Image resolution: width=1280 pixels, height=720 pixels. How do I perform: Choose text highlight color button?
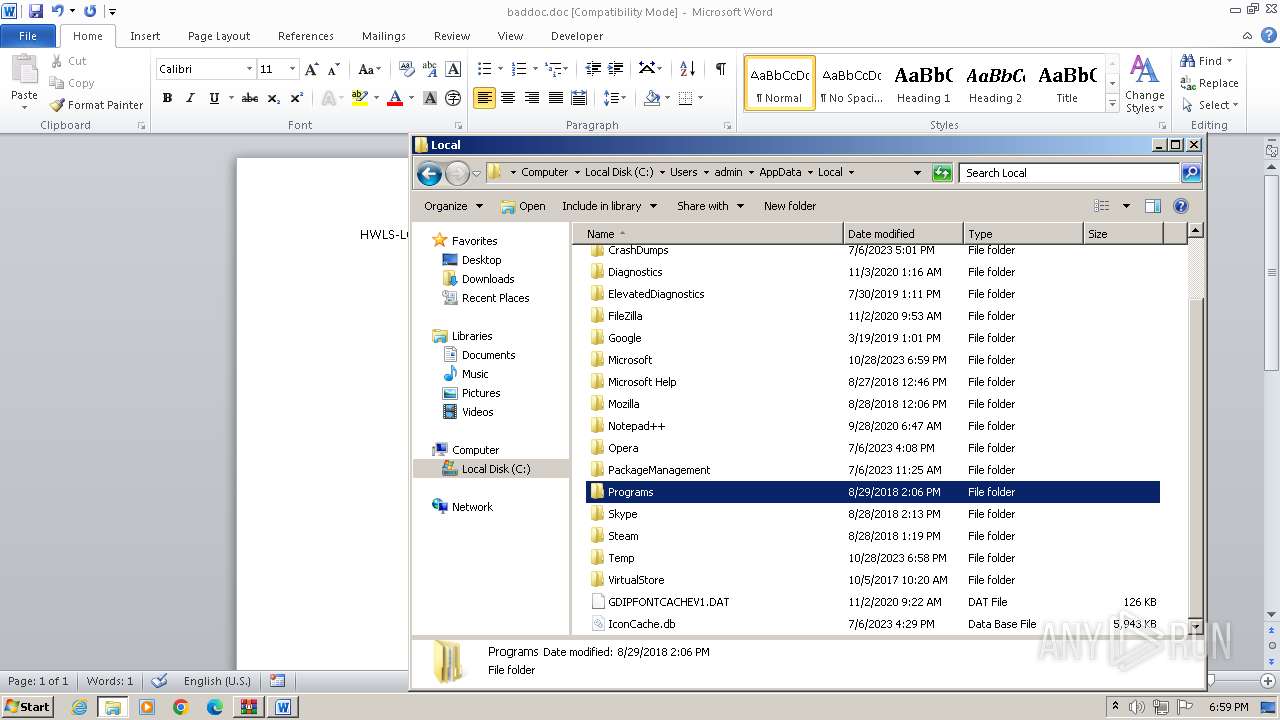[x=360, y=98]
